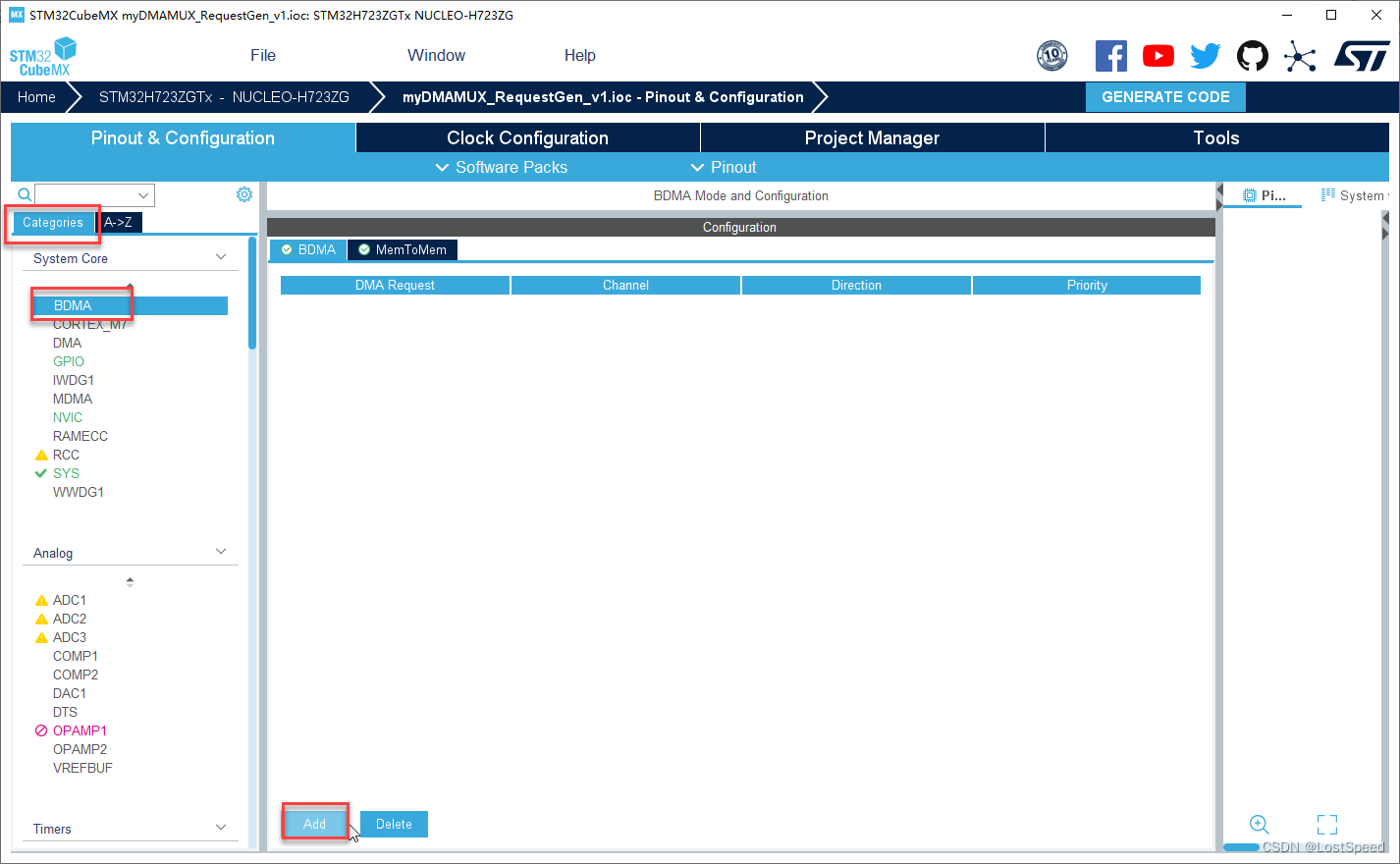Select NVIC in System Core list
The image size is (1400, 864).
68,417
